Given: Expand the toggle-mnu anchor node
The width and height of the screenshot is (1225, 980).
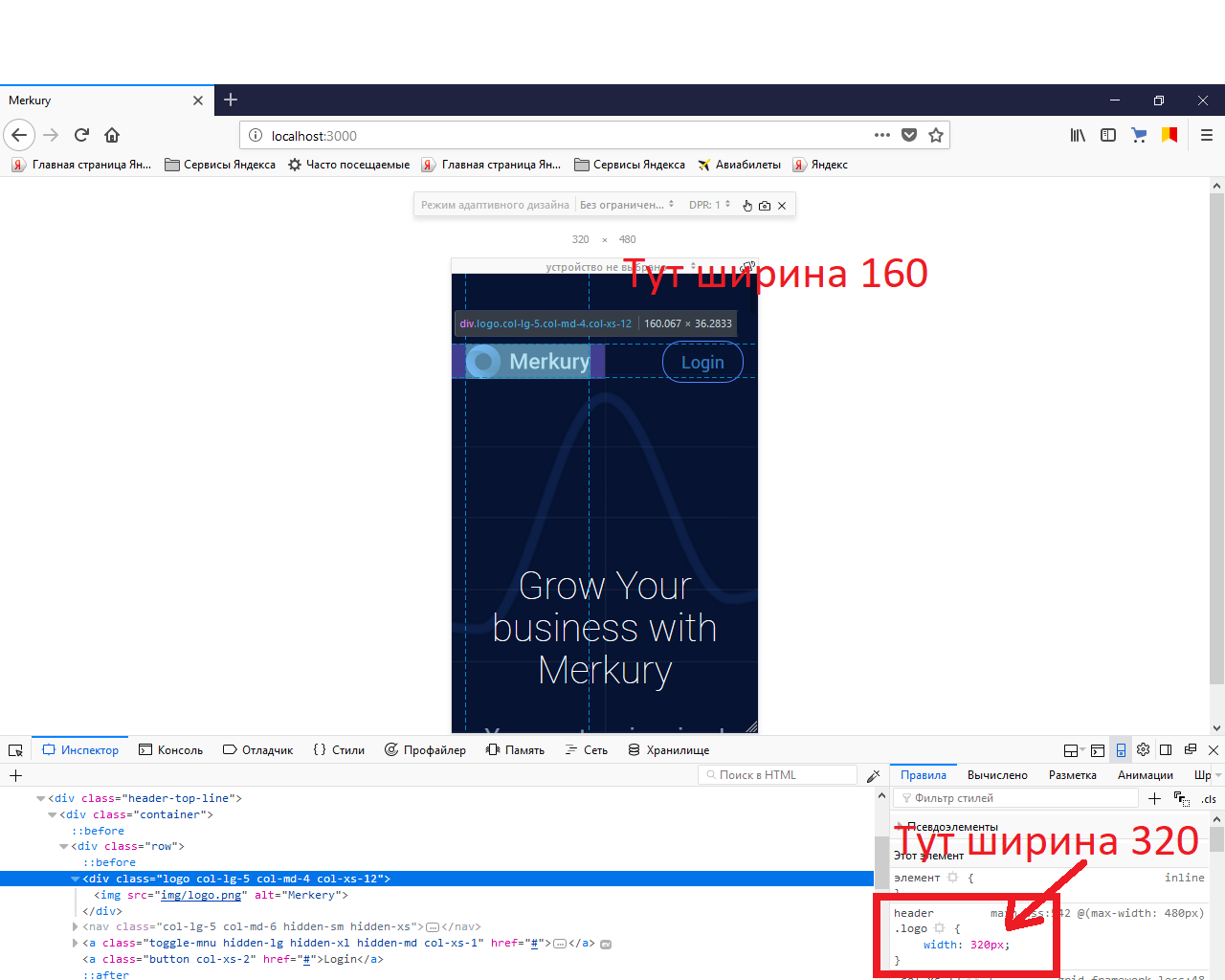Looking at the screenshot, I should coord(76,943).
